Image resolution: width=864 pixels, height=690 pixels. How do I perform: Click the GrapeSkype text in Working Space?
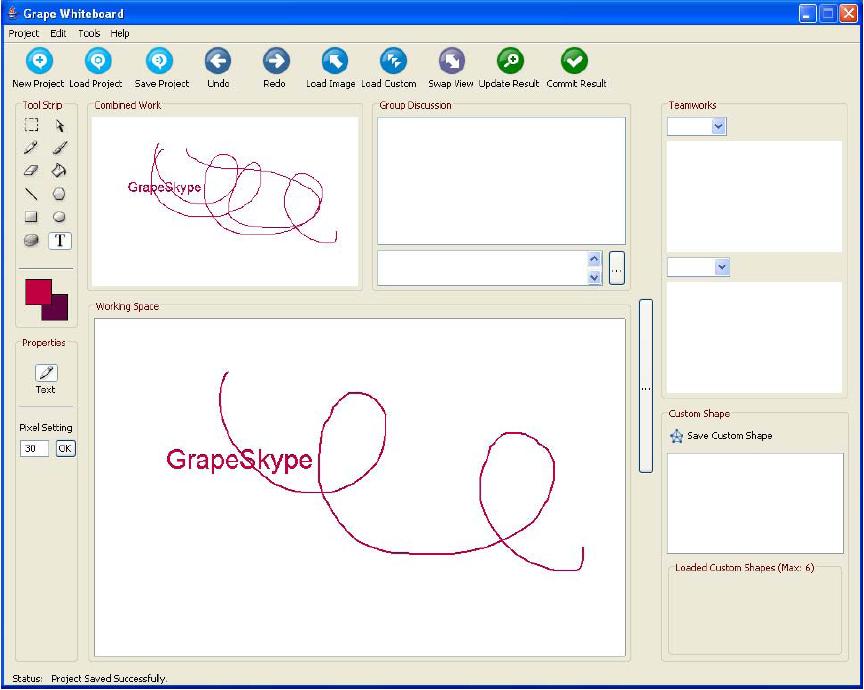point(240,460)
